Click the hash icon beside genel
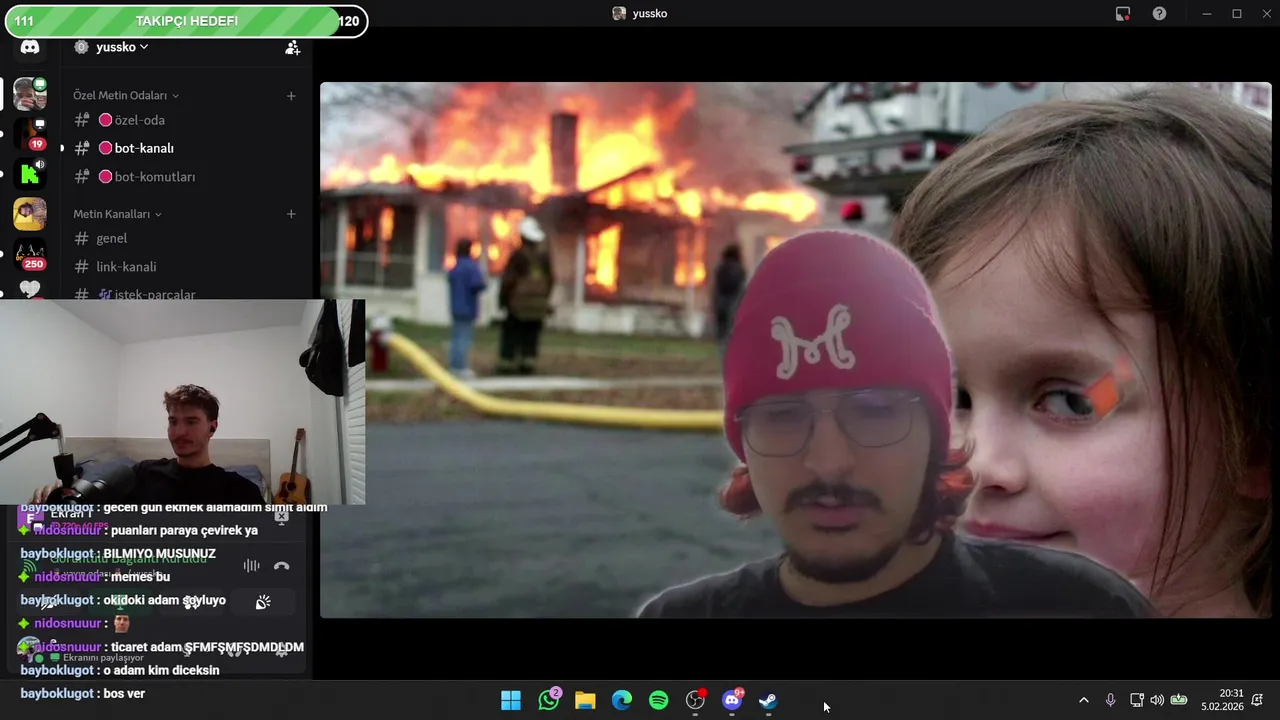1280x720 pixels. coord(82,238)
